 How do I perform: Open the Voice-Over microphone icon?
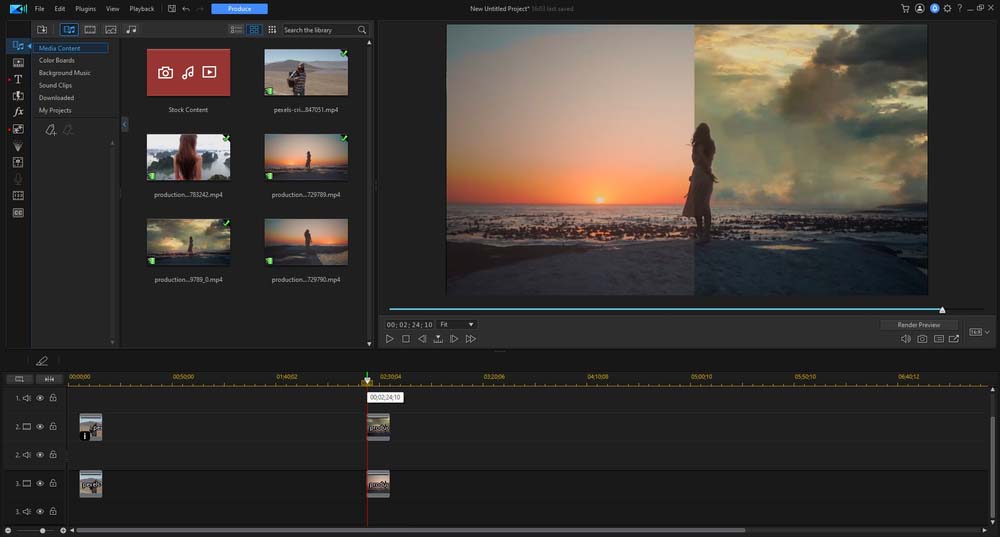click(18, 179)
